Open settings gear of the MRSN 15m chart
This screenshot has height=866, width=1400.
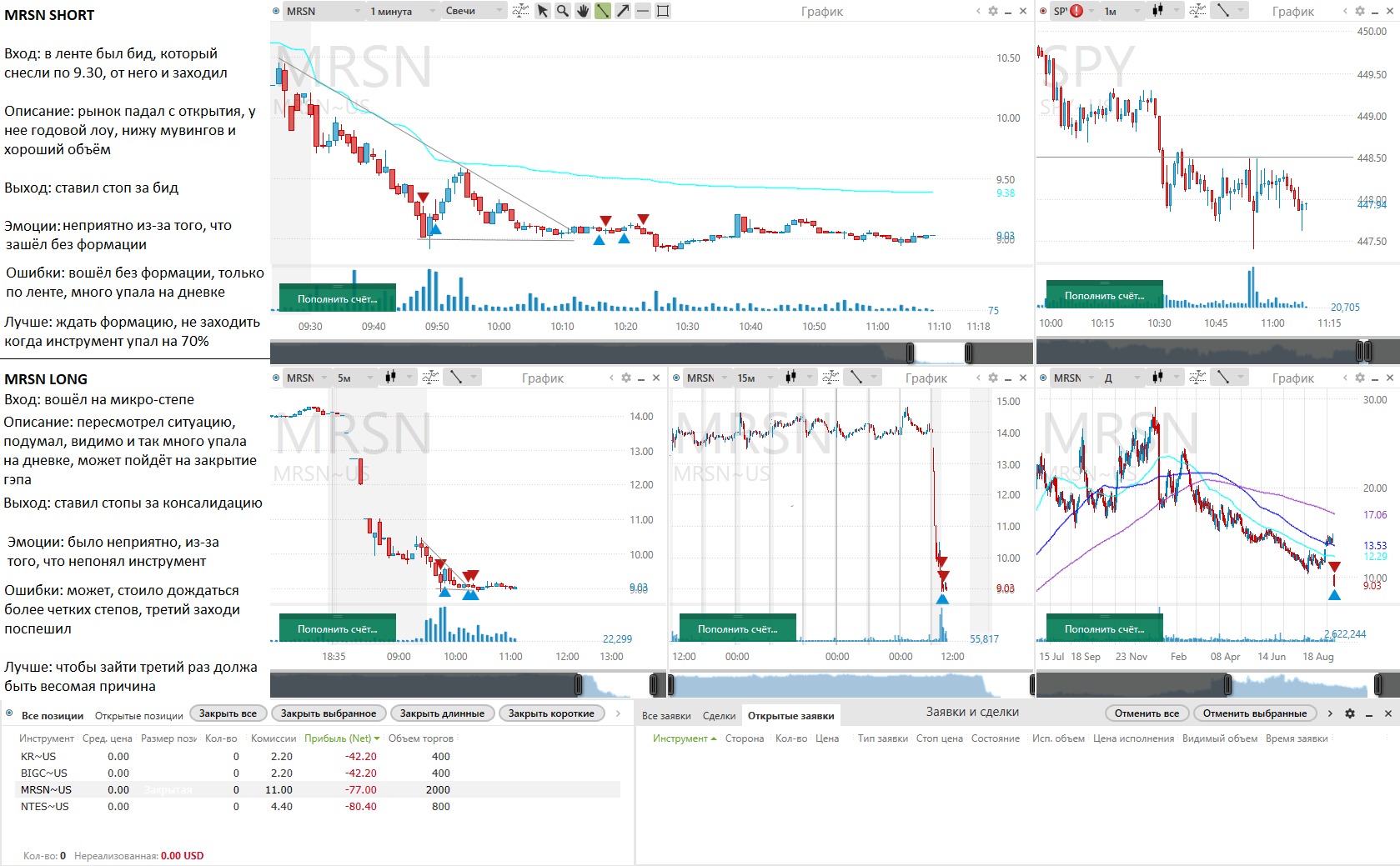pos(993,378)
